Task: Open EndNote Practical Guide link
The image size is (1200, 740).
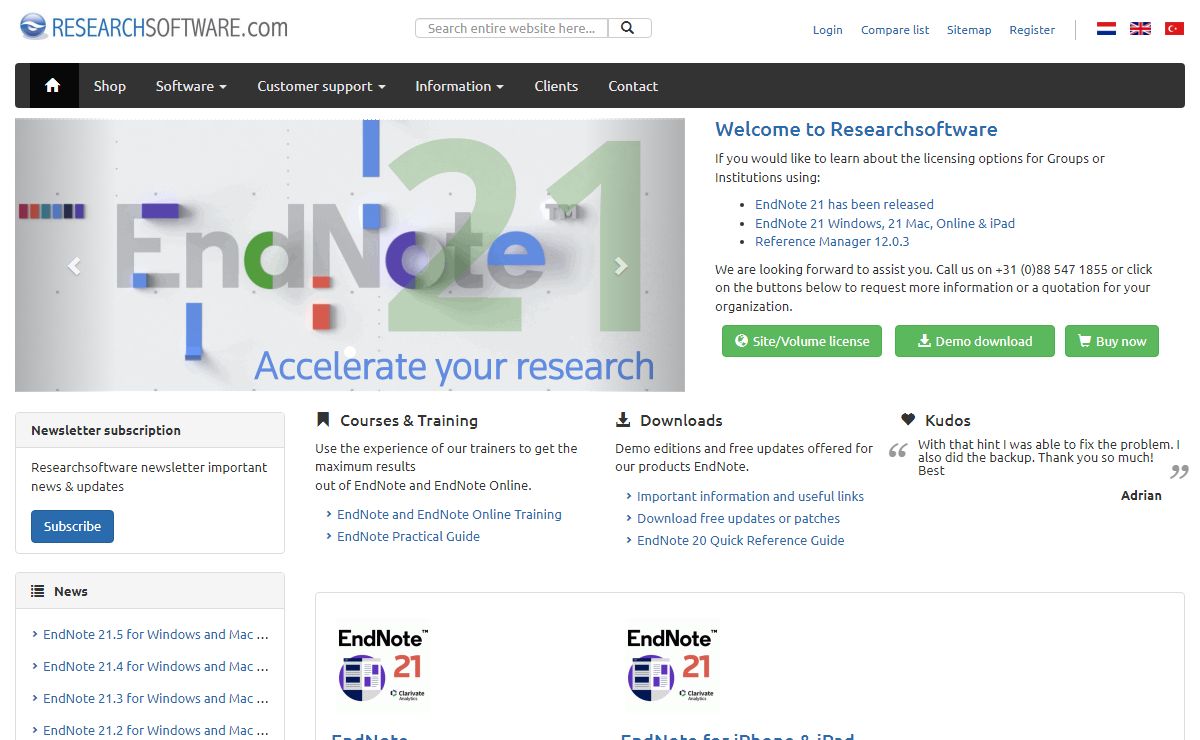Action: point(408,536)
